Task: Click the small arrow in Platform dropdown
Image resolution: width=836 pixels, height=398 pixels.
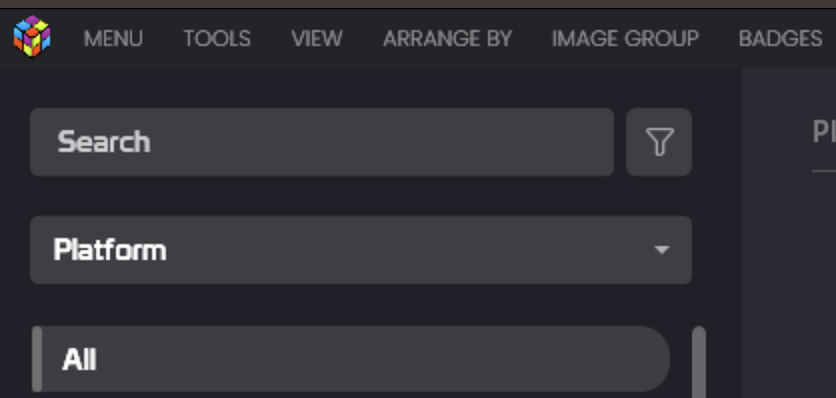Action: (x=662, y=250)
